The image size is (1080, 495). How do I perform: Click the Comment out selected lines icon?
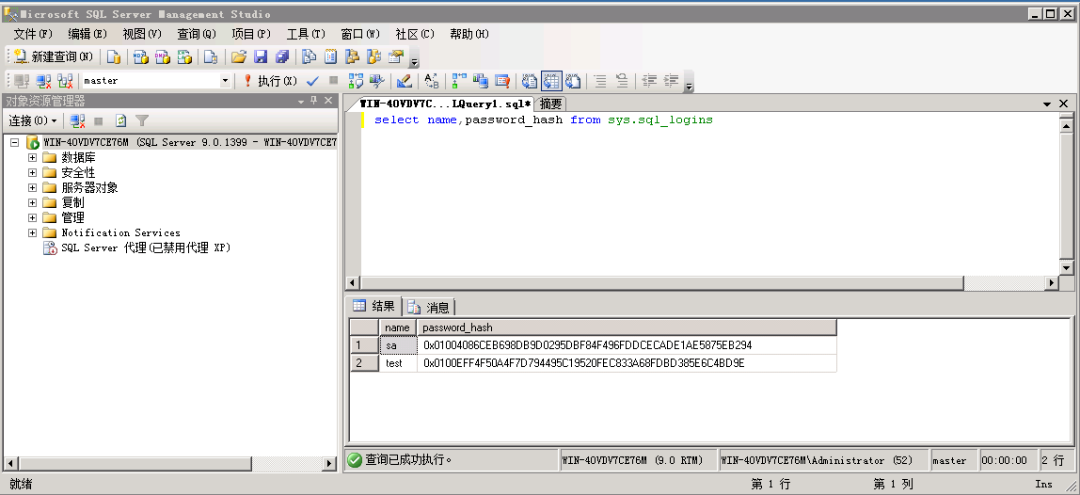point(601,81)
